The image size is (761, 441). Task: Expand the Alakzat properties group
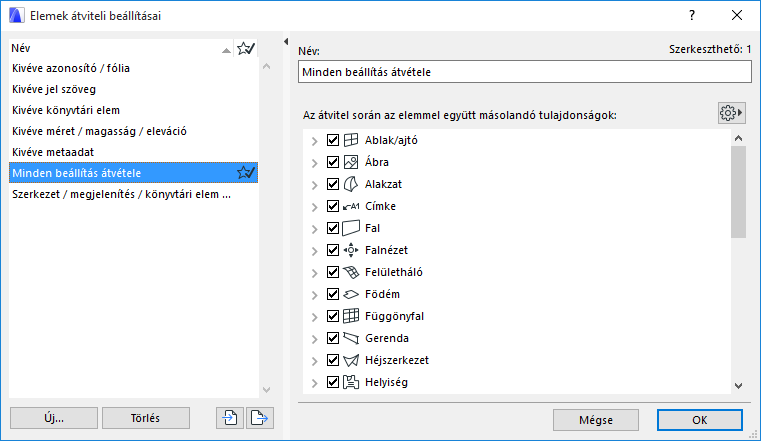tap(315, 184)
